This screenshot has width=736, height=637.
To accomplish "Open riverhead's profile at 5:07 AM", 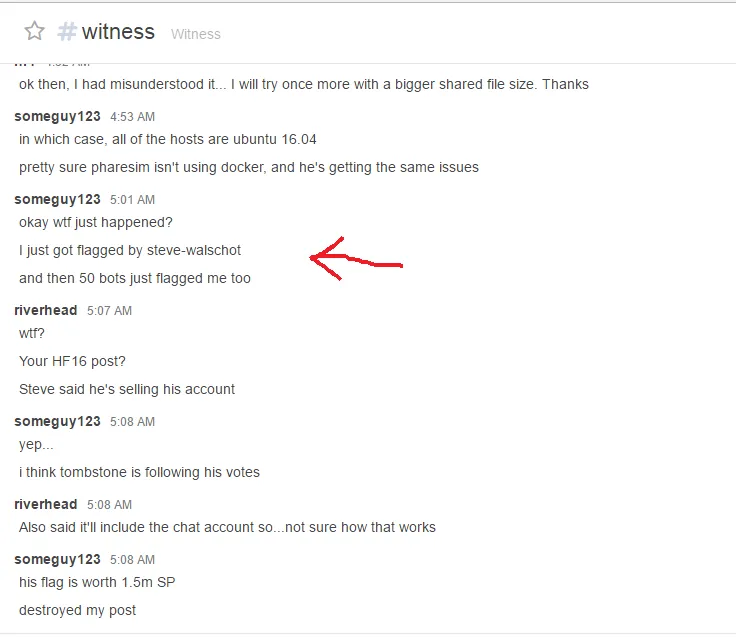I will coord(46,310).
